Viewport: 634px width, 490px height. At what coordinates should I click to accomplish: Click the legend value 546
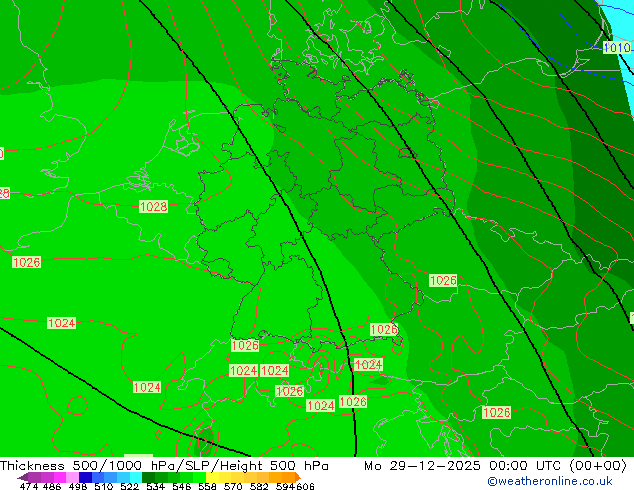[182, 486]
